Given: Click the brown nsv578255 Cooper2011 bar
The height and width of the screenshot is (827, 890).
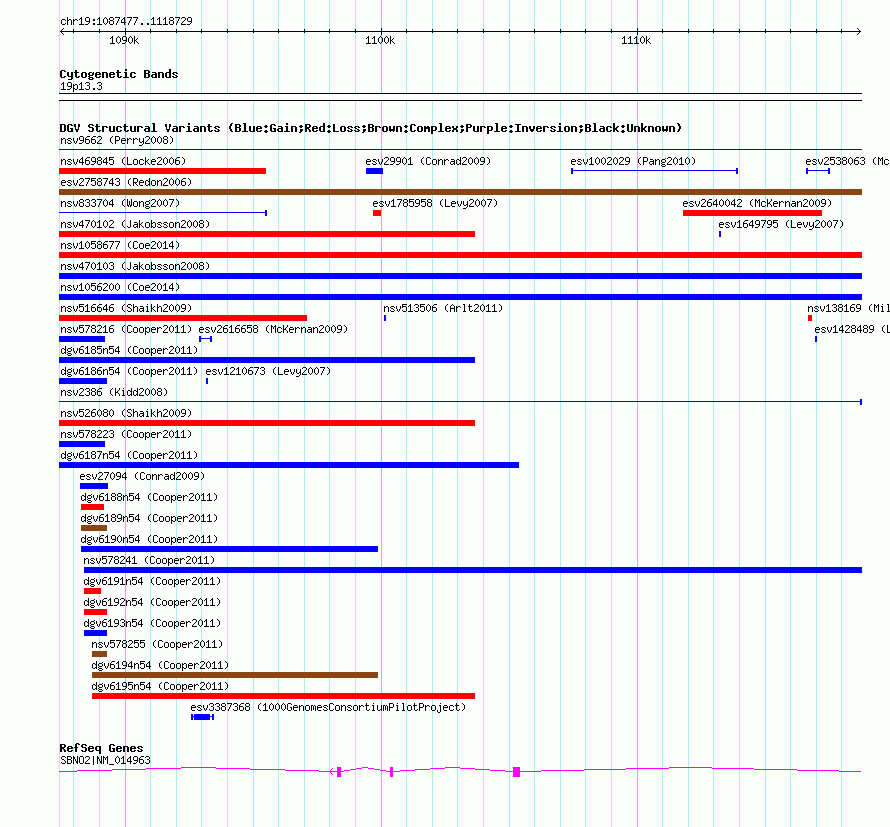Looking at the screenshot, I should 99,654.
